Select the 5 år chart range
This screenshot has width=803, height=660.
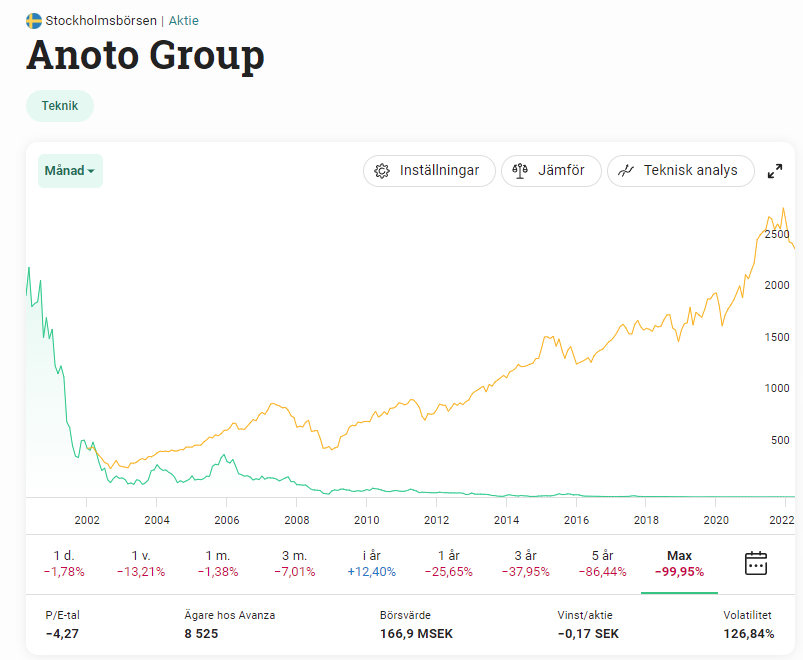pos(602,563)
